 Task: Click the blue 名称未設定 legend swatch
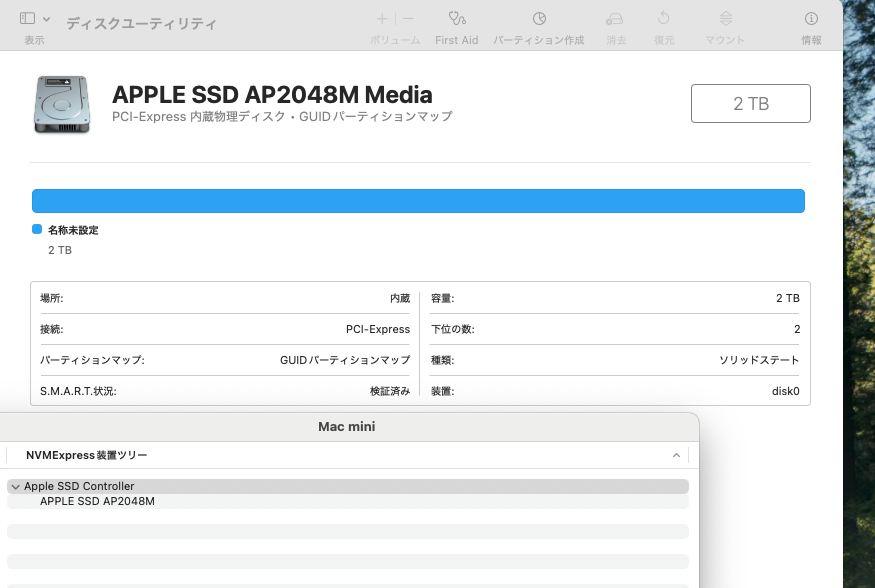(x=37, y=229)
